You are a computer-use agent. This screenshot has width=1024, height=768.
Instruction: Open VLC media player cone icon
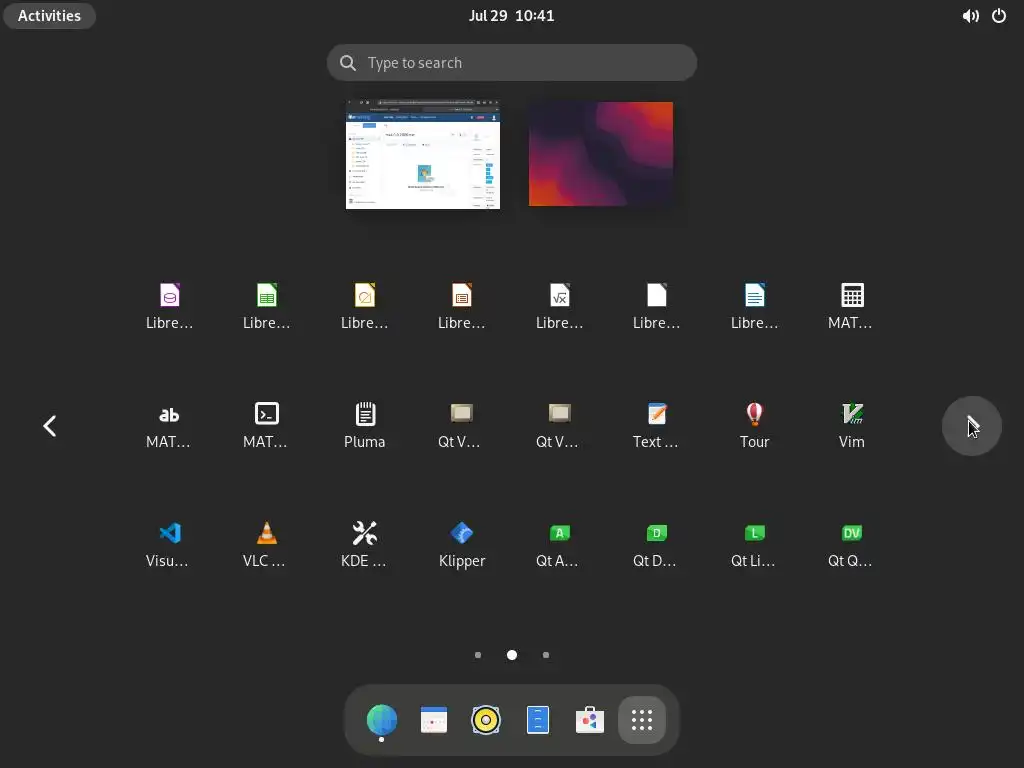click(x=266, y=533)
